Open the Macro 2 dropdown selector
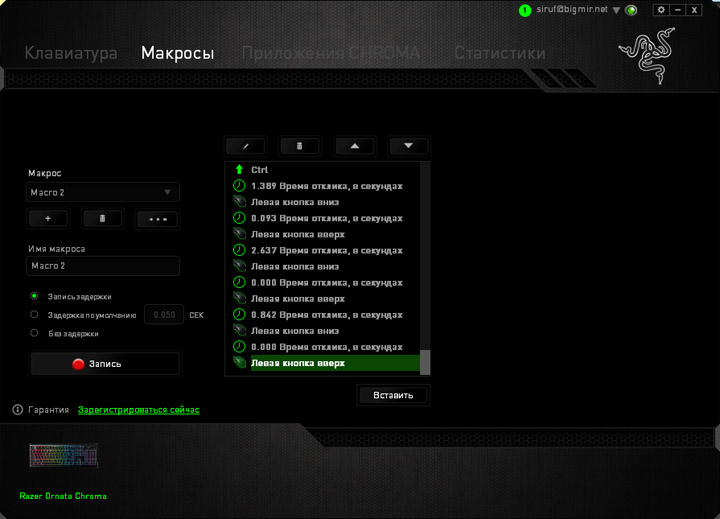 point(103,192)
